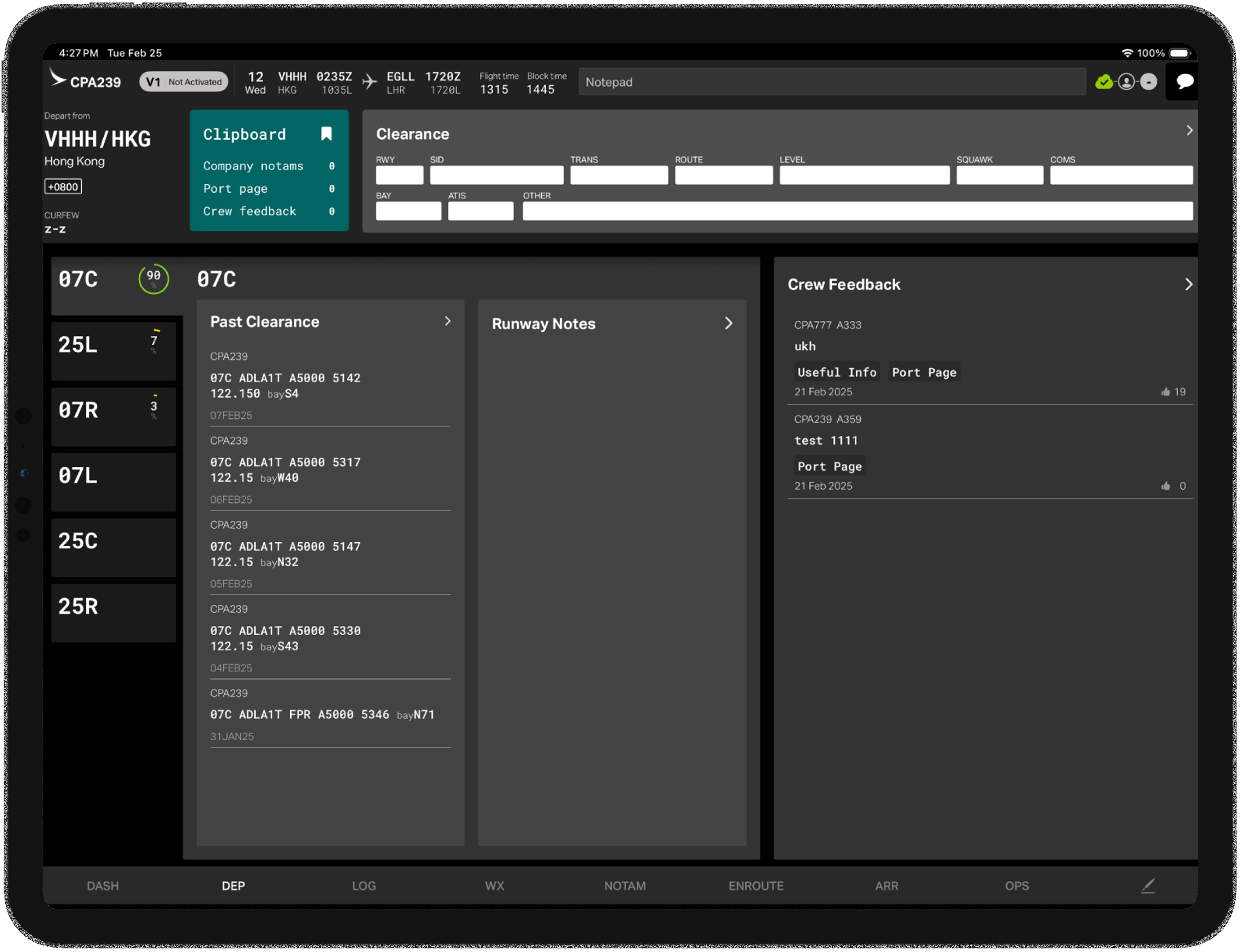Open Port Page from the test feedback
Viewport: 1240px width, 952px height.
coord(830,466)
